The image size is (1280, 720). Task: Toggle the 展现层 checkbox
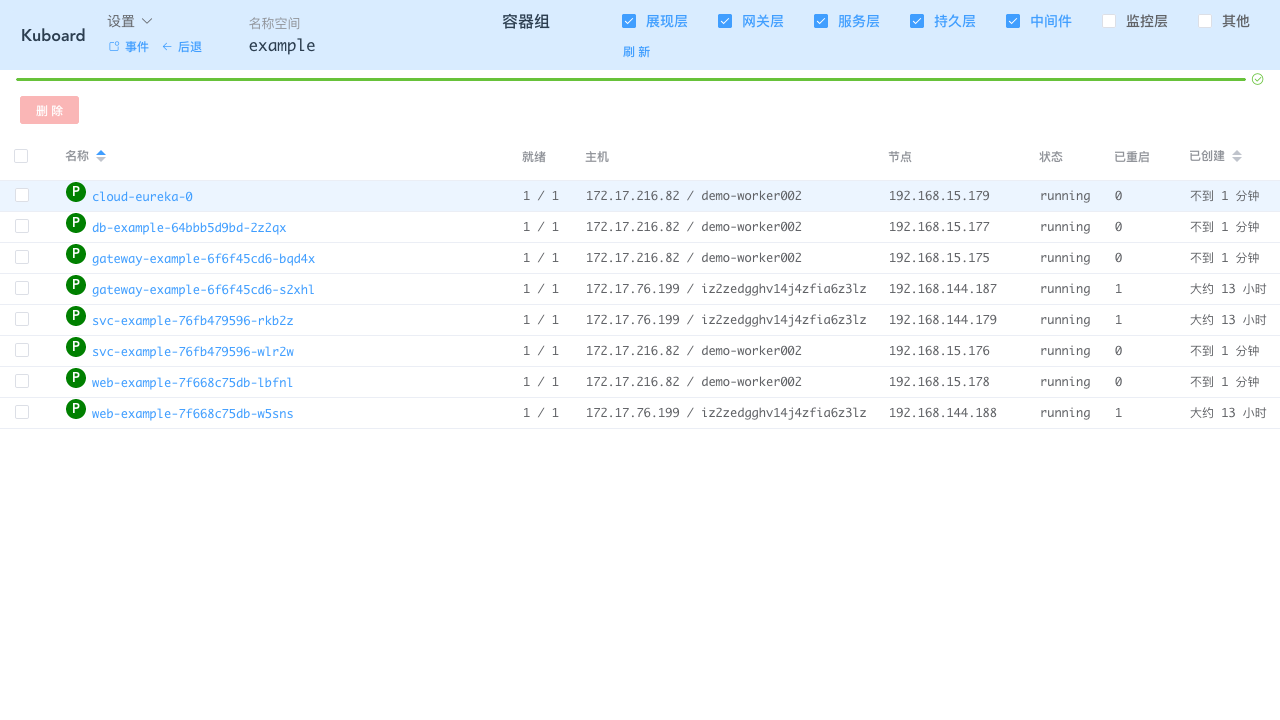[629, 21]
